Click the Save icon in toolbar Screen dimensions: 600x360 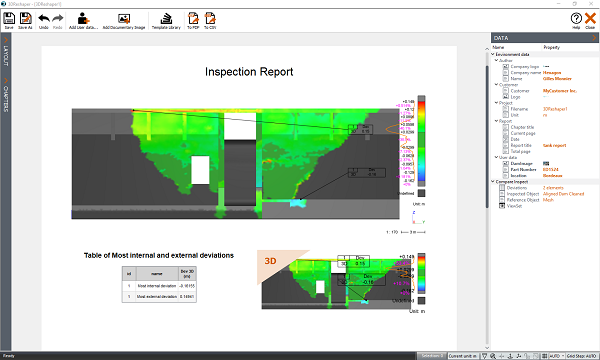9,18
